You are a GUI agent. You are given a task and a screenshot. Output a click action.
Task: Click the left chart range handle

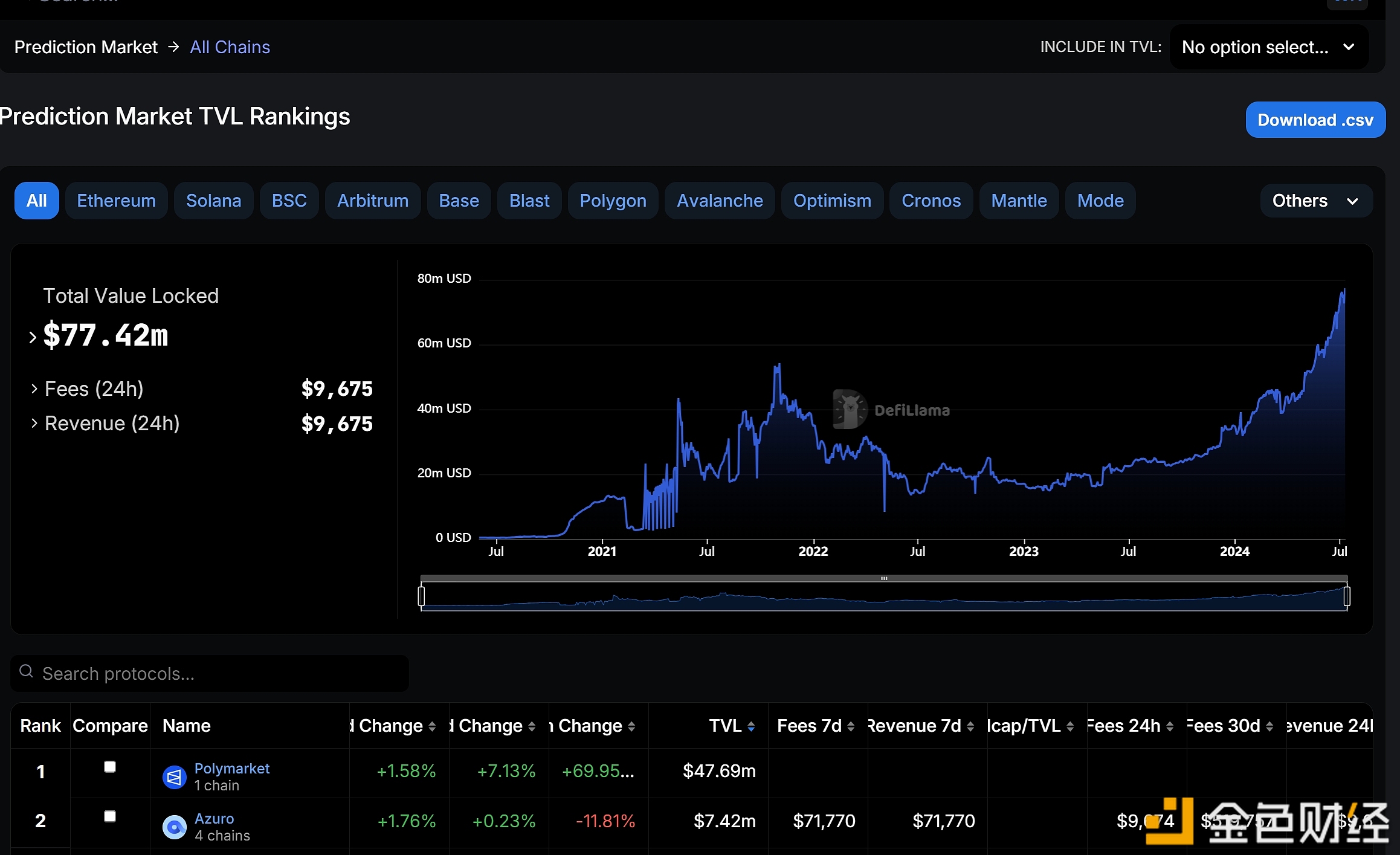pos(421,596)
